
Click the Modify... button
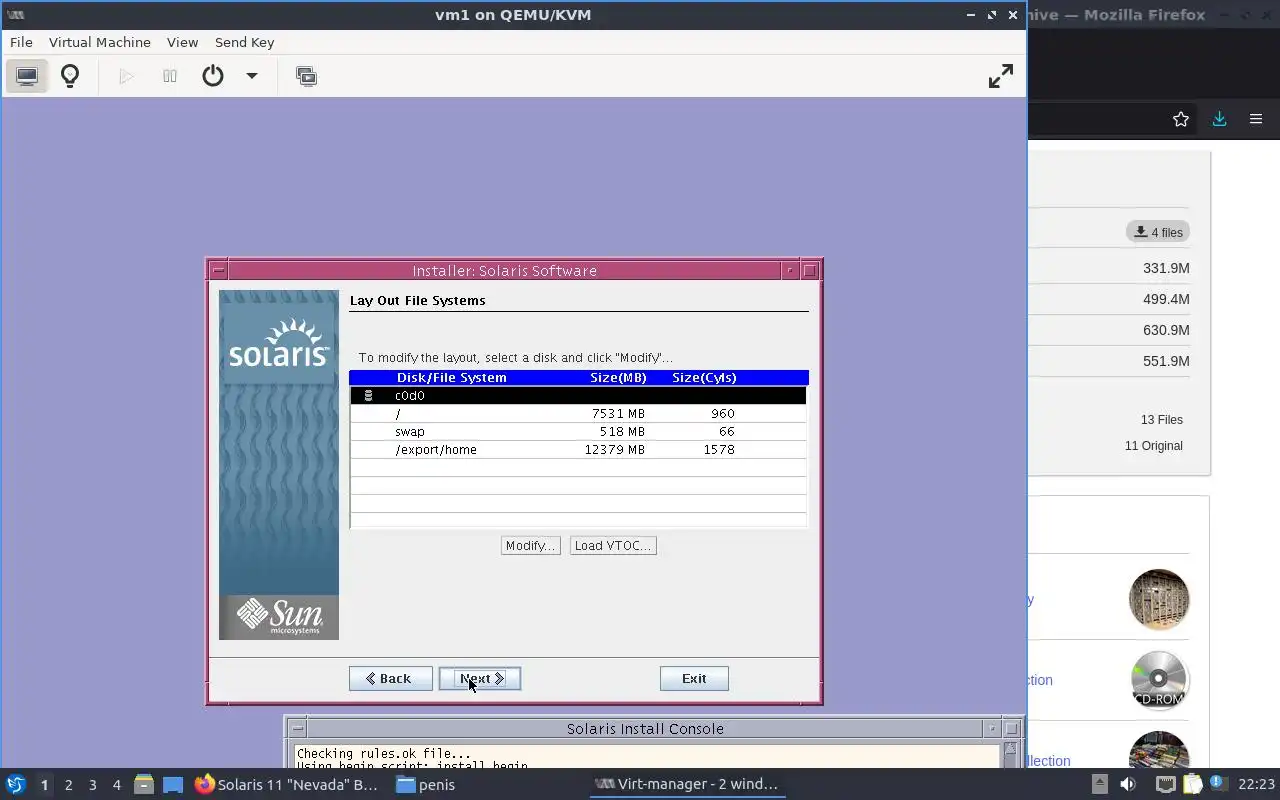click(x=530, y=545)
